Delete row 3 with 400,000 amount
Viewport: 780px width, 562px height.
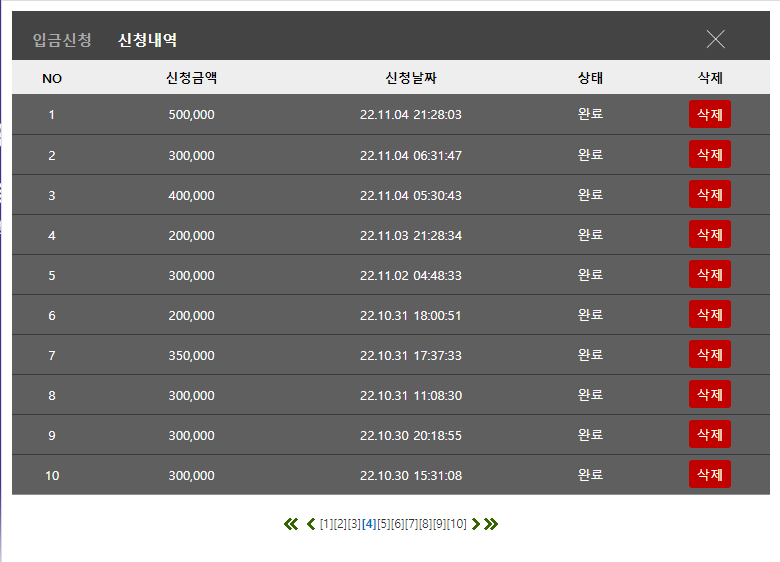click(710, 194)
